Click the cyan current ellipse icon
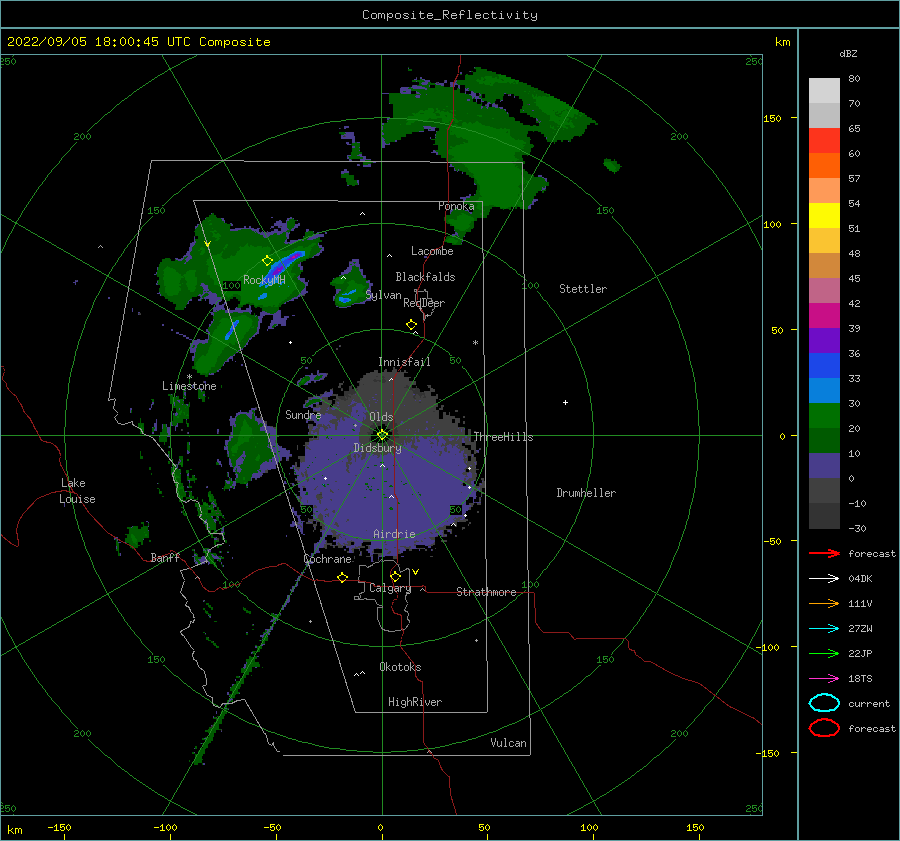 click(x=824, y=703)
